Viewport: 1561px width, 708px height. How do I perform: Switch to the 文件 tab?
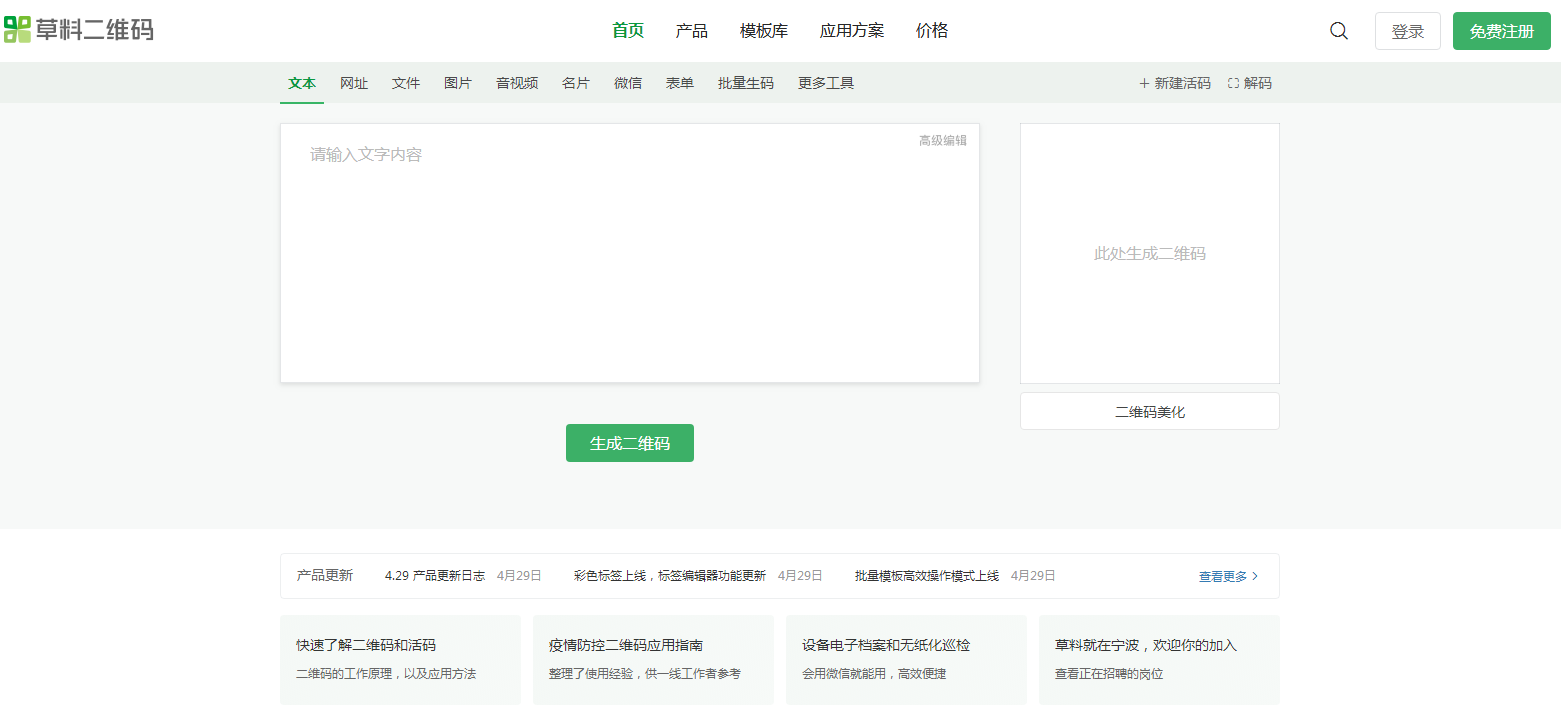coord(406,83)
